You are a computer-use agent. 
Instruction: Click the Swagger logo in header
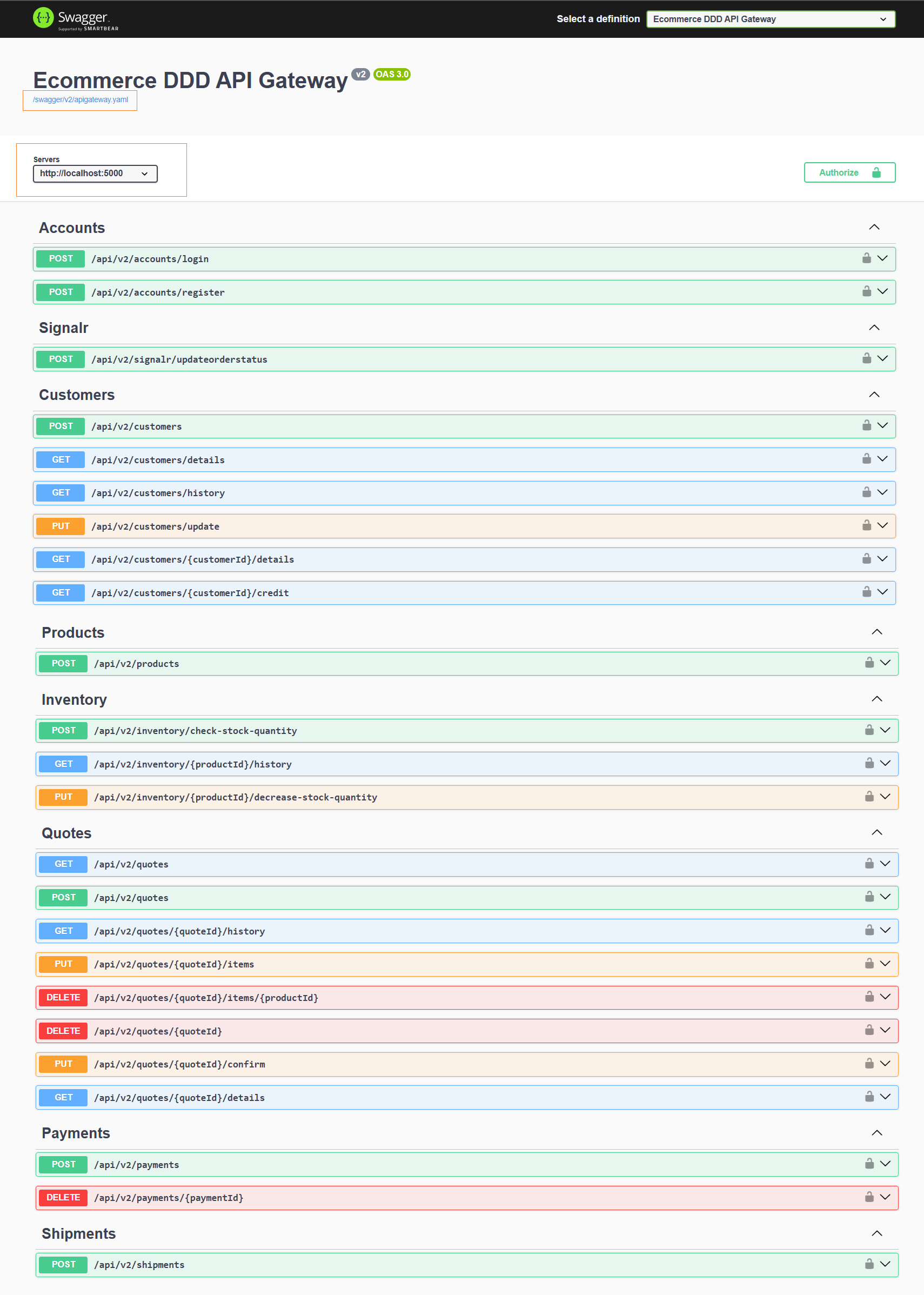pyautogui.click(x=76, y=19)
